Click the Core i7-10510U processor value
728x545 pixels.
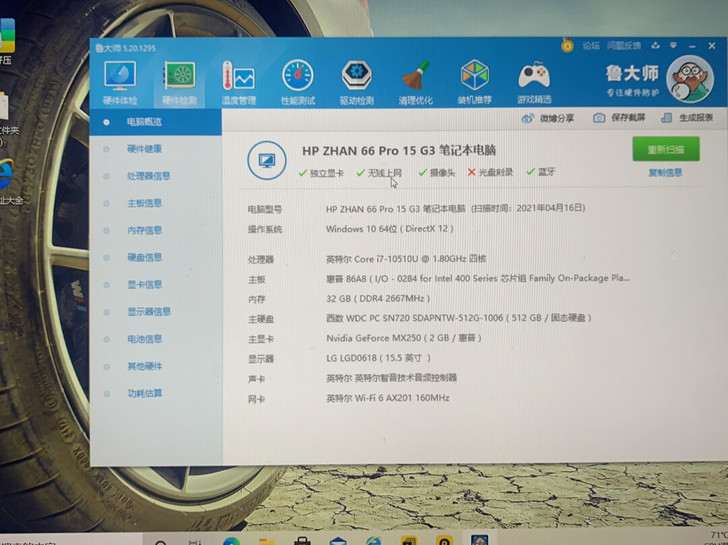406,259
